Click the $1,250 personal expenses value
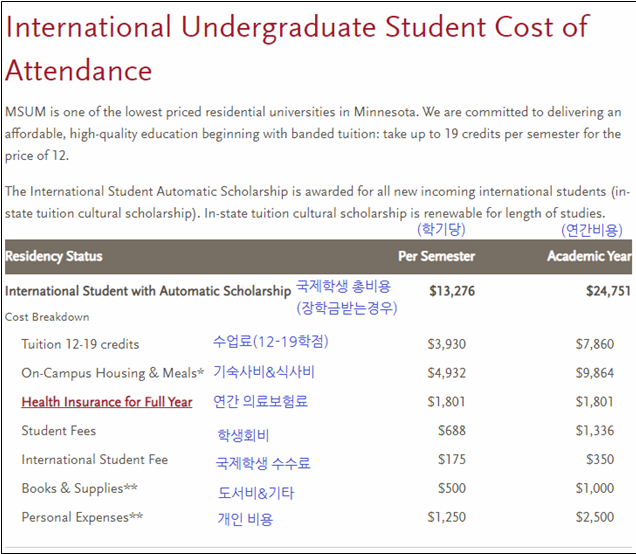This screenshot has width=636, height=554. [447, 517]
